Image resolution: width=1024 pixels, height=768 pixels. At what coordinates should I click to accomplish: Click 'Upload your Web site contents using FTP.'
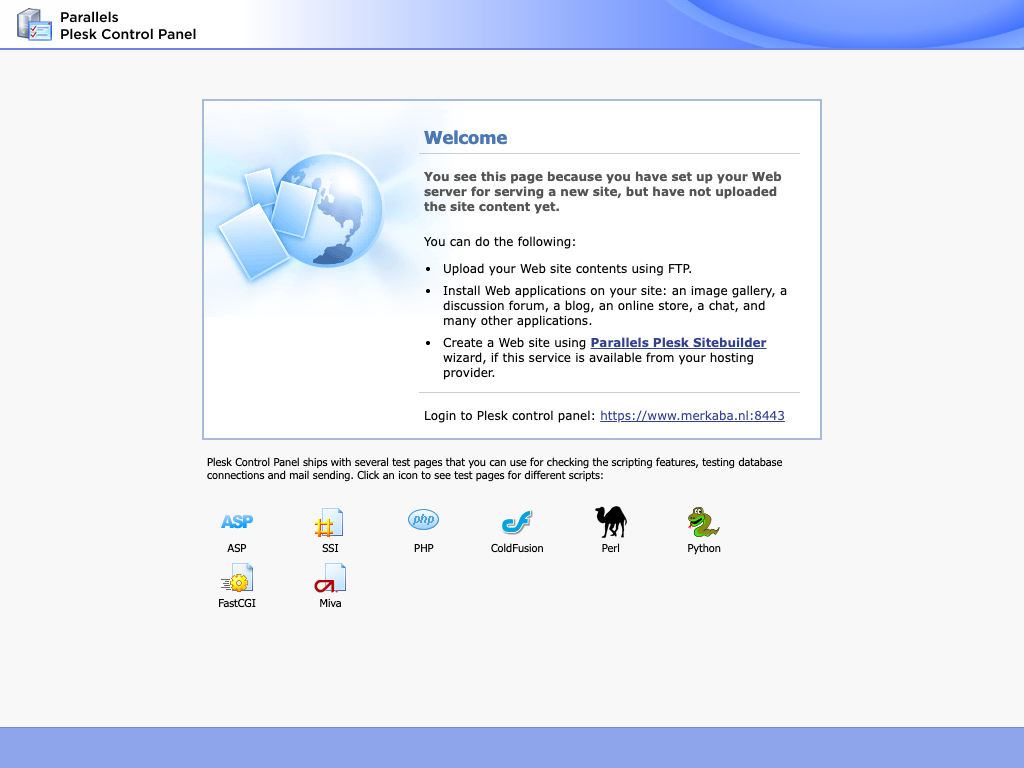(567, 269)
